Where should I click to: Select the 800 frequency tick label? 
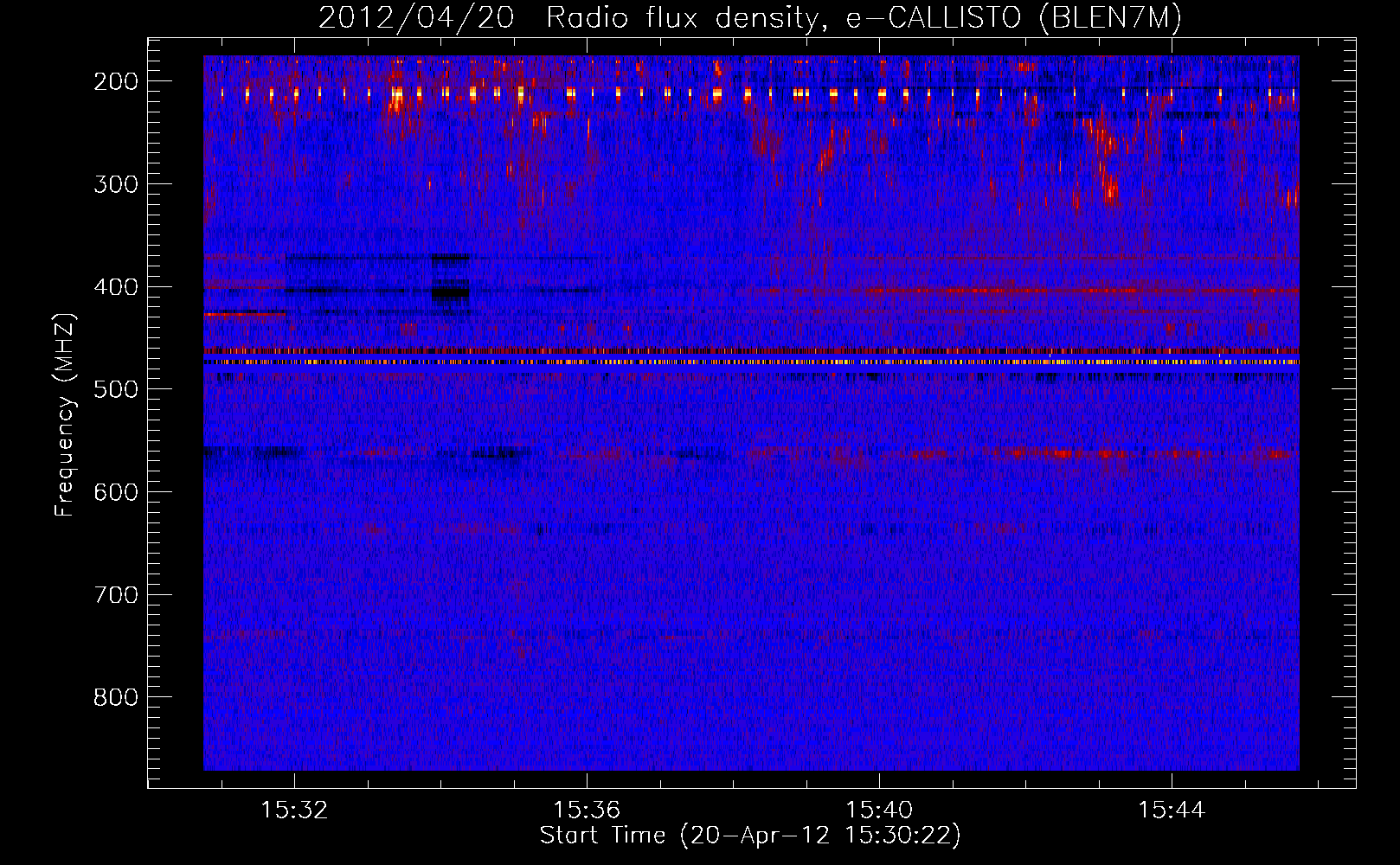click(116, 697)
